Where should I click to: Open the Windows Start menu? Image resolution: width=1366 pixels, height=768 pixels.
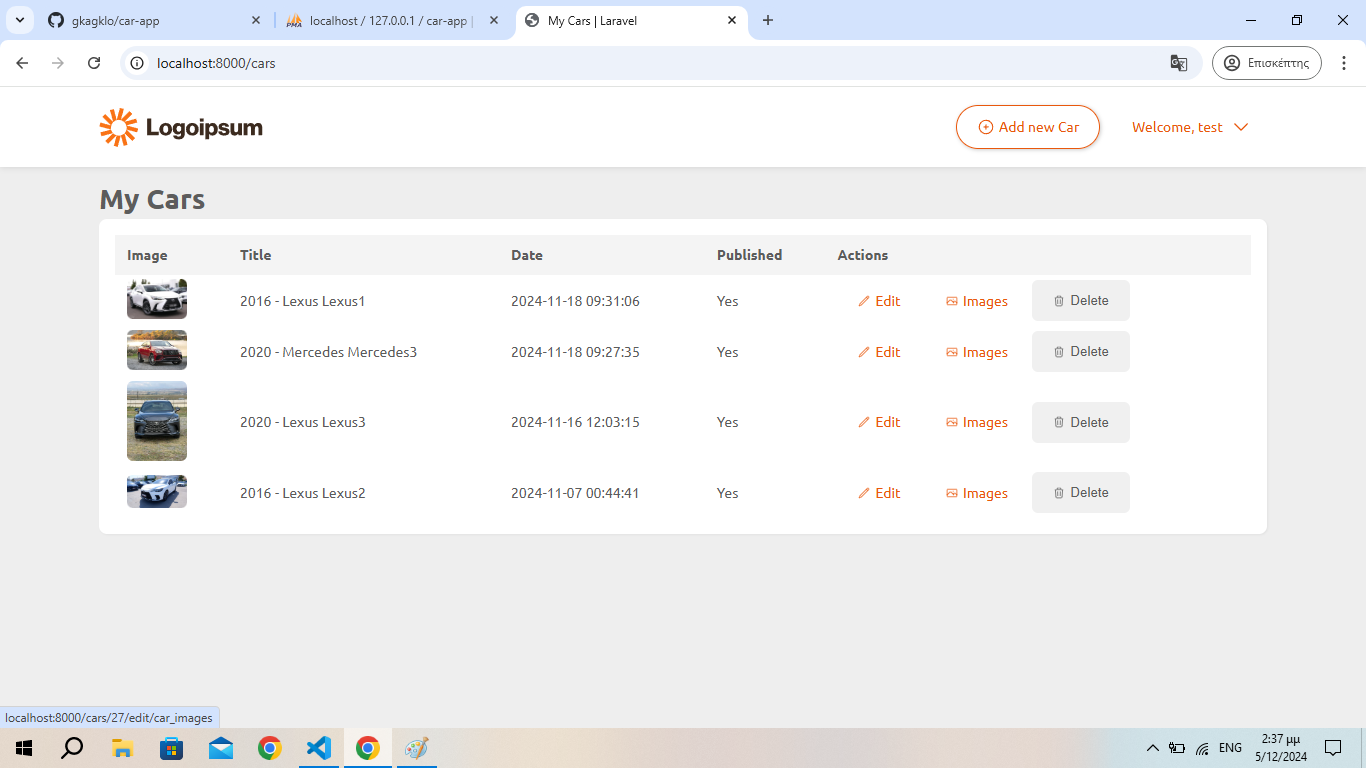[24, 748]
